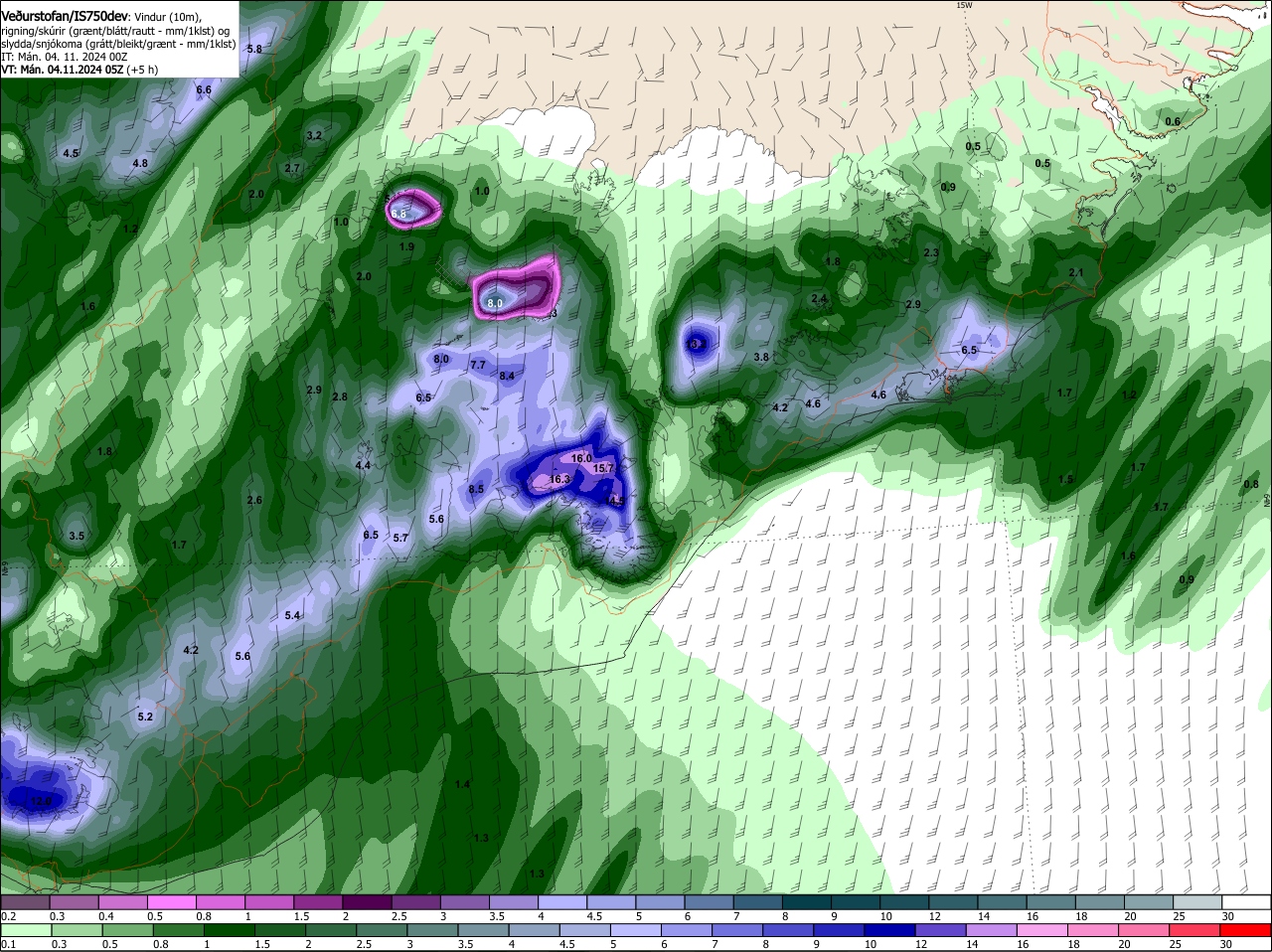Click the 15W longitude label at the top
Screen dimensions: 1272x952
pos(964,5)
